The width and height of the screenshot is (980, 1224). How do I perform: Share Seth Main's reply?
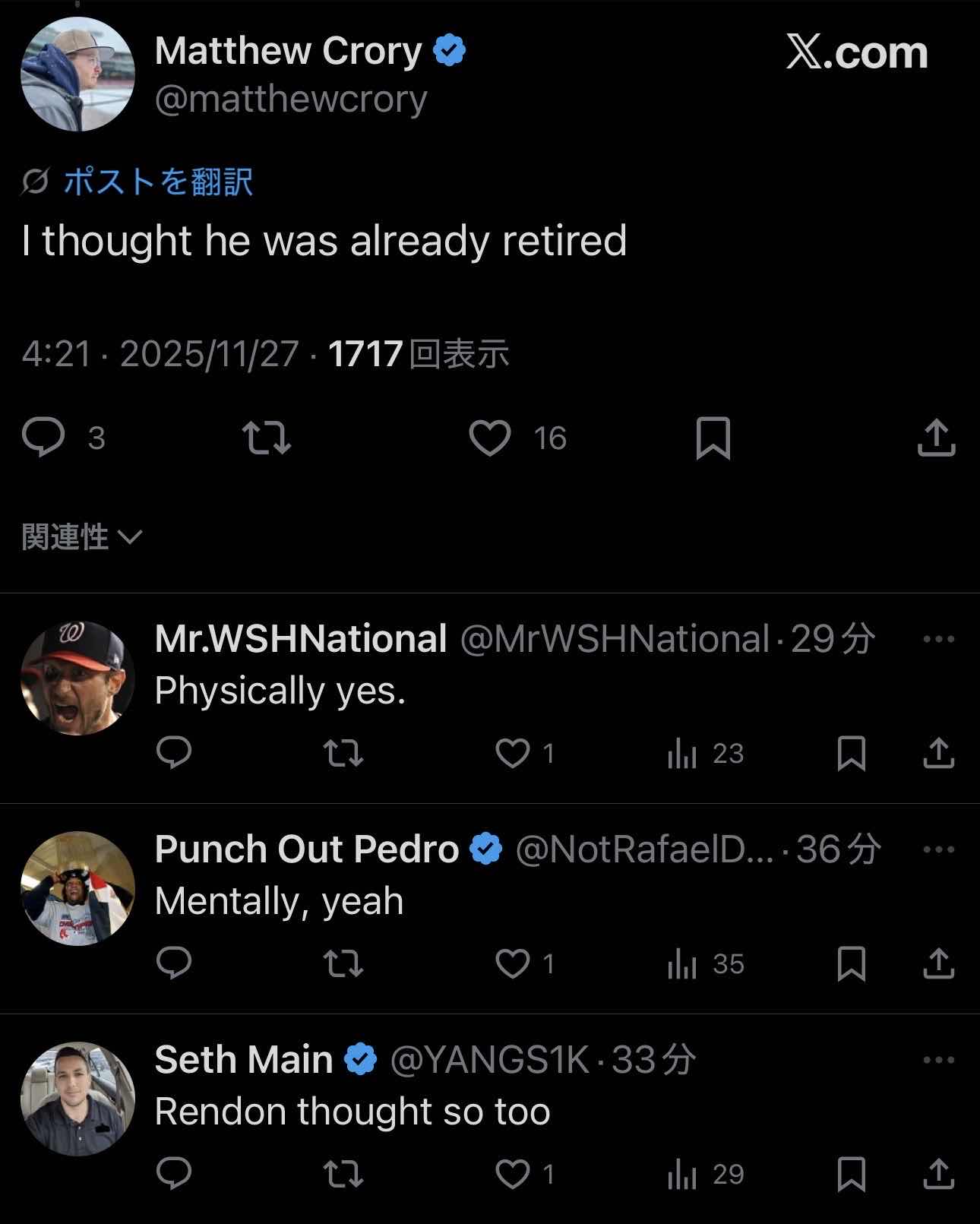point(938,1174)
